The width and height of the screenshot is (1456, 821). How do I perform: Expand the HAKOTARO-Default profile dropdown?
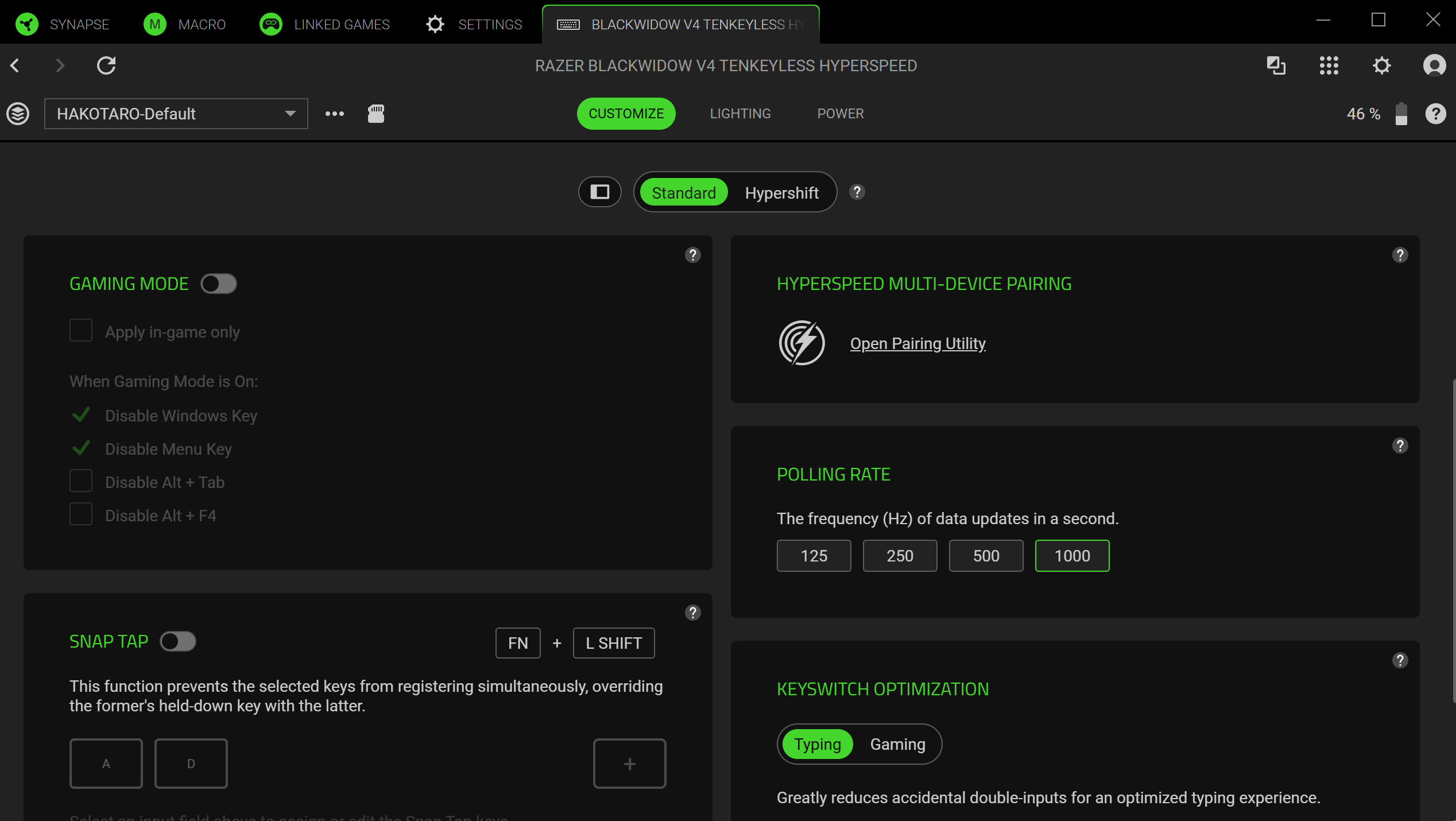176,114
